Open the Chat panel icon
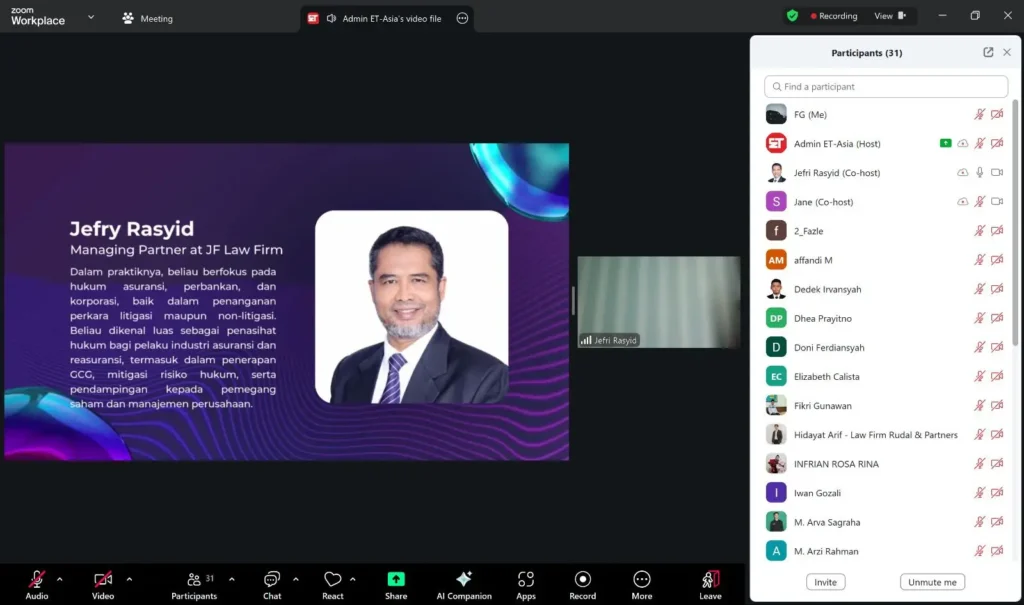The image size is (1024, 605). click(272, 580)
